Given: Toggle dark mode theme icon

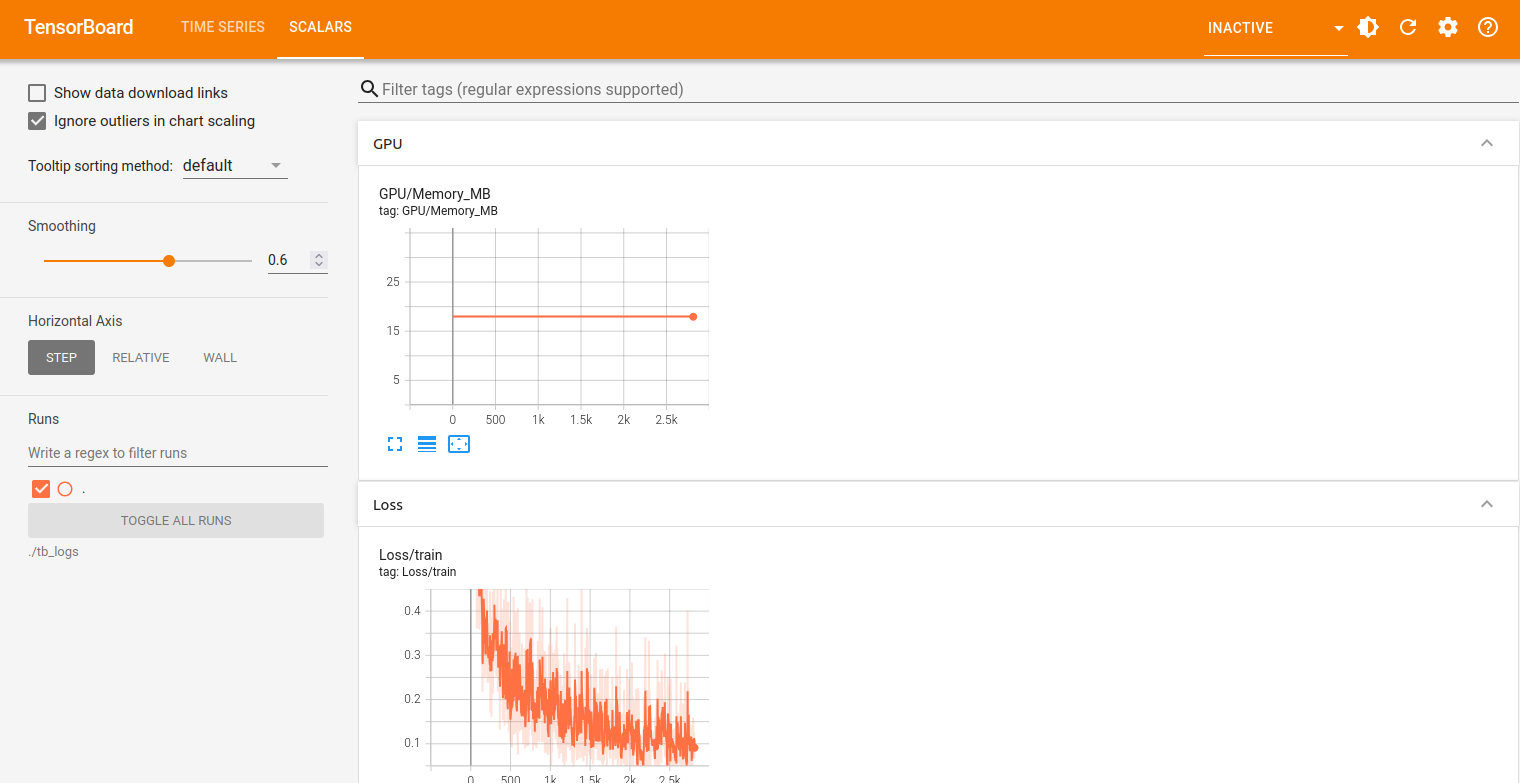Looking at the screenshot, I should click(1368, 28).
